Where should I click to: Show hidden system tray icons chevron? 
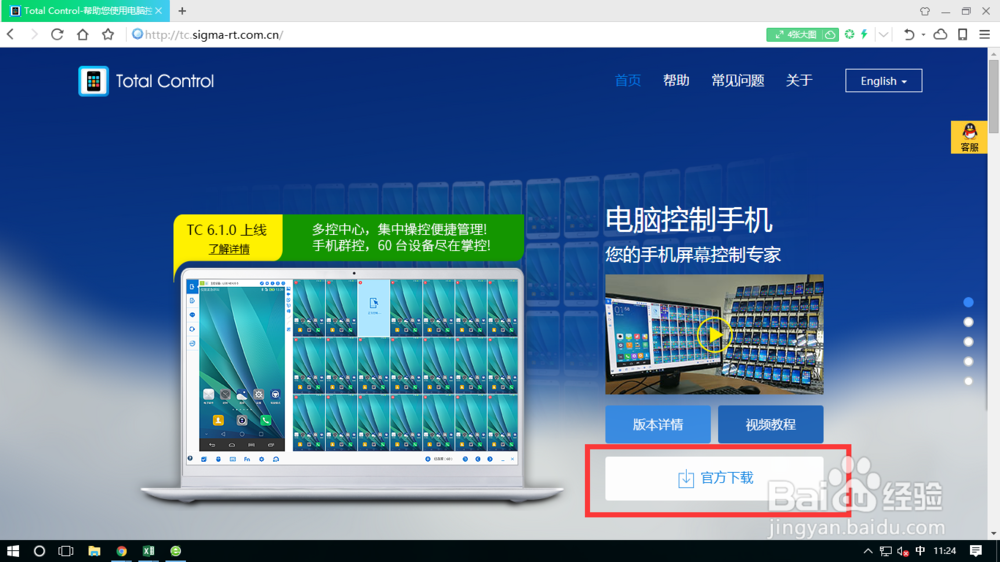click(868, 551)
